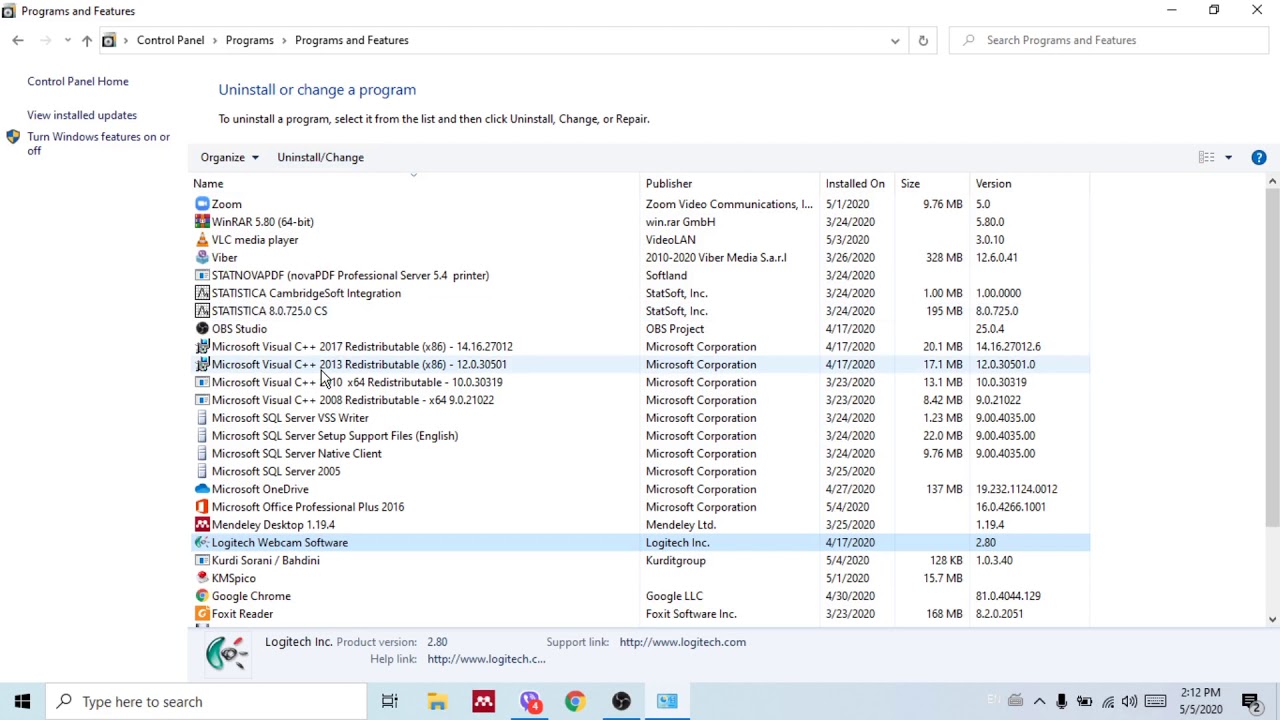The height and width of the screenshot is (720, 1280).
Task: Click the volume speaker tray icon
Action: 1129,702
